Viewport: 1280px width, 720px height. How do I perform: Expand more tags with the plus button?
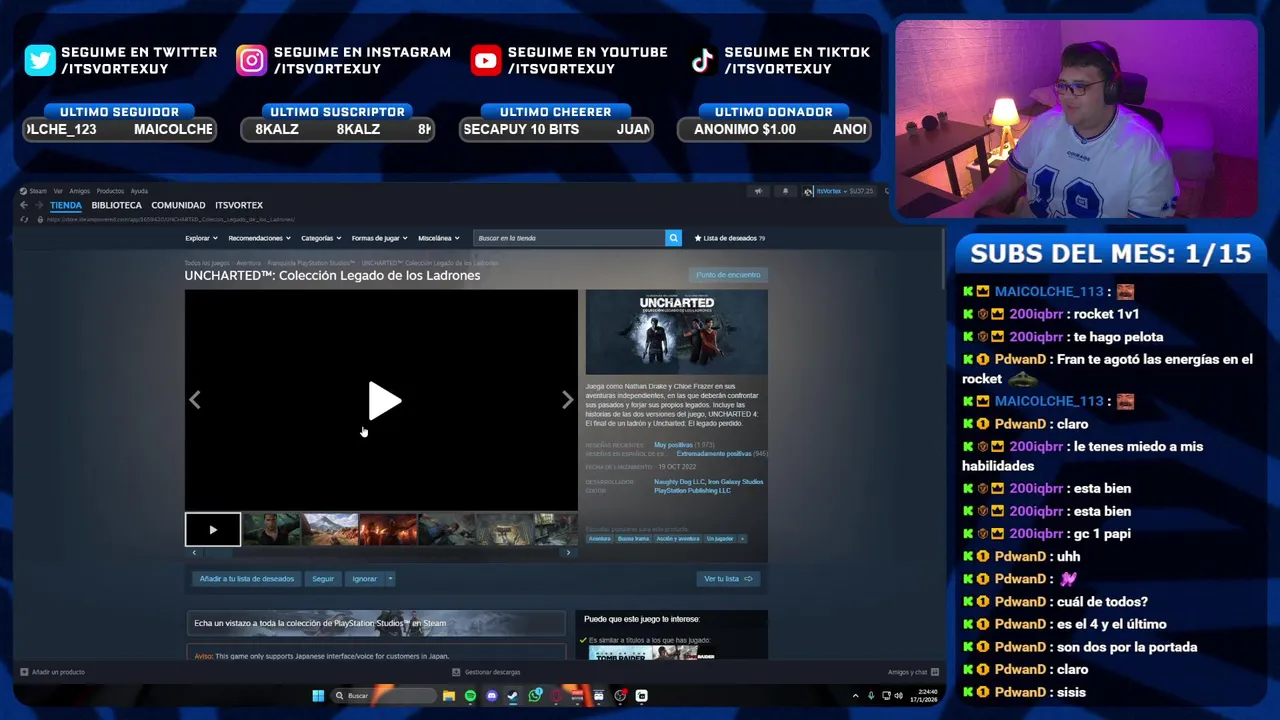(742, 539)
